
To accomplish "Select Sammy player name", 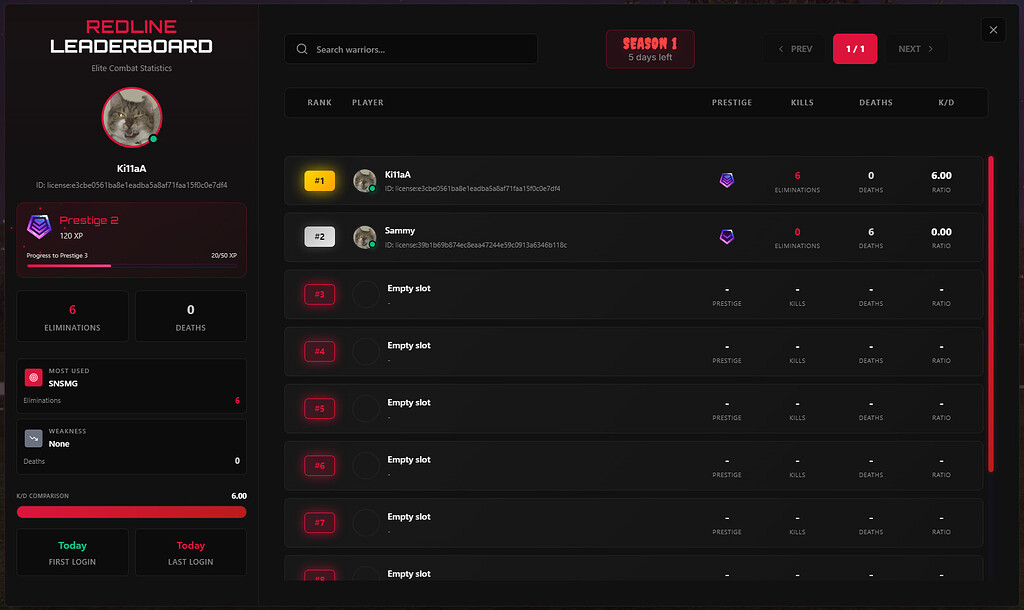I will (x=400, y=231).
